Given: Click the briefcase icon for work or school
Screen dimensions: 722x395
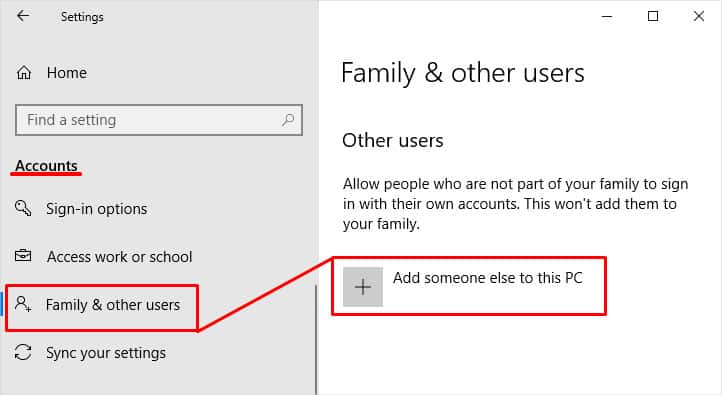Looking at the screenshot, I should click(23, 255).
